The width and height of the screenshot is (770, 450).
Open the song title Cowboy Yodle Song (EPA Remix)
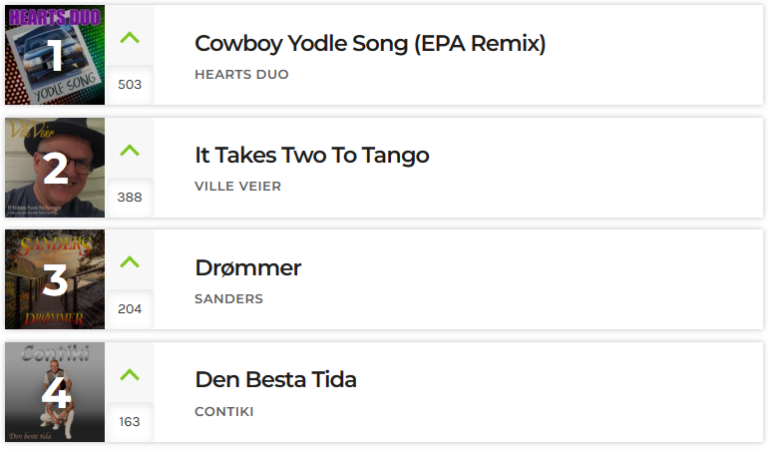point(370,44)
